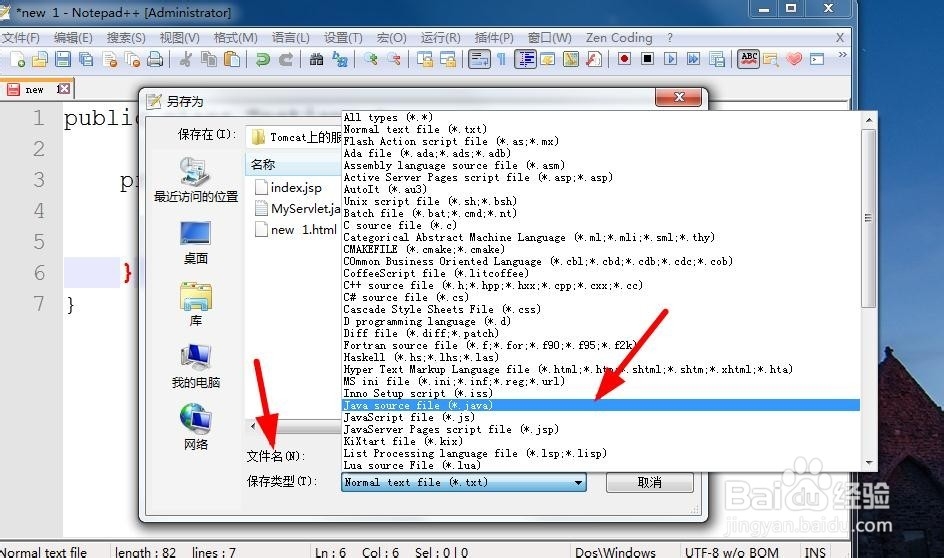Toggle the Indent Guide toolbar icon

coord(525,59)
